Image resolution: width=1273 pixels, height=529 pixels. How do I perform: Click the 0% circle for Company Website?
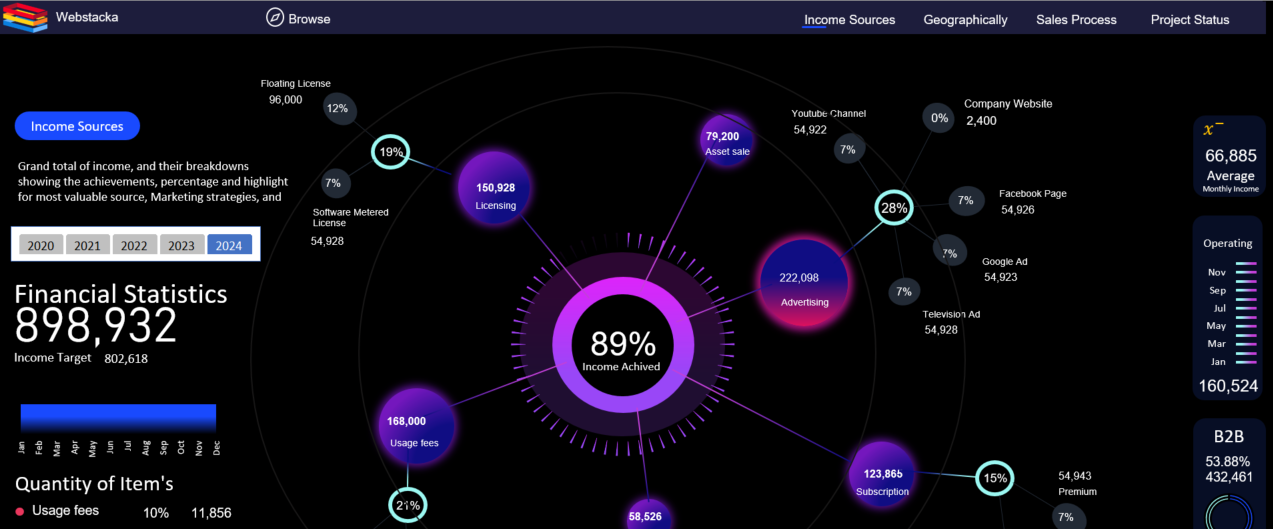[x=939, y=118]
